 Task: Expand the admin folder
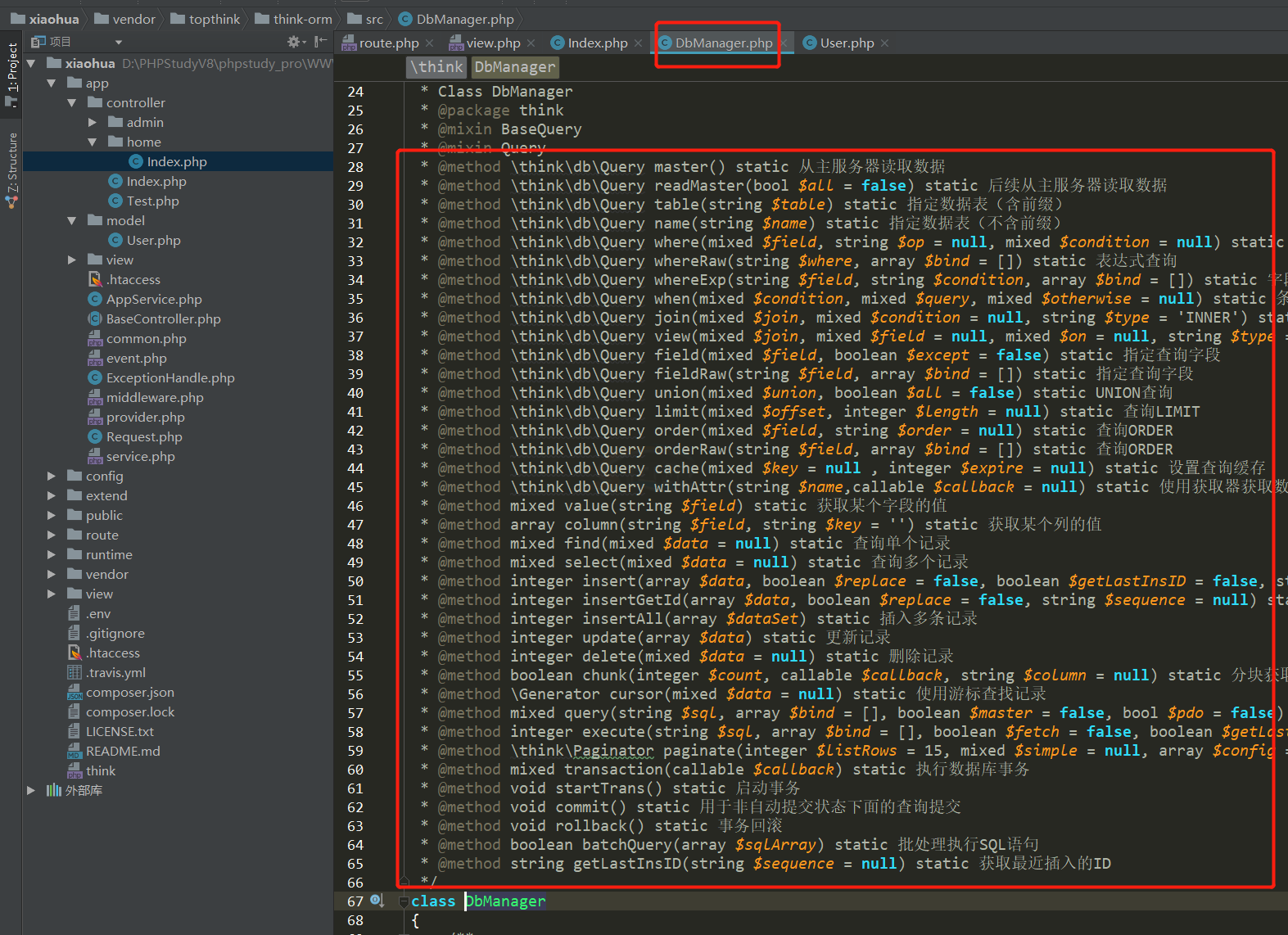pyautogui.click(x=92, y=122)
